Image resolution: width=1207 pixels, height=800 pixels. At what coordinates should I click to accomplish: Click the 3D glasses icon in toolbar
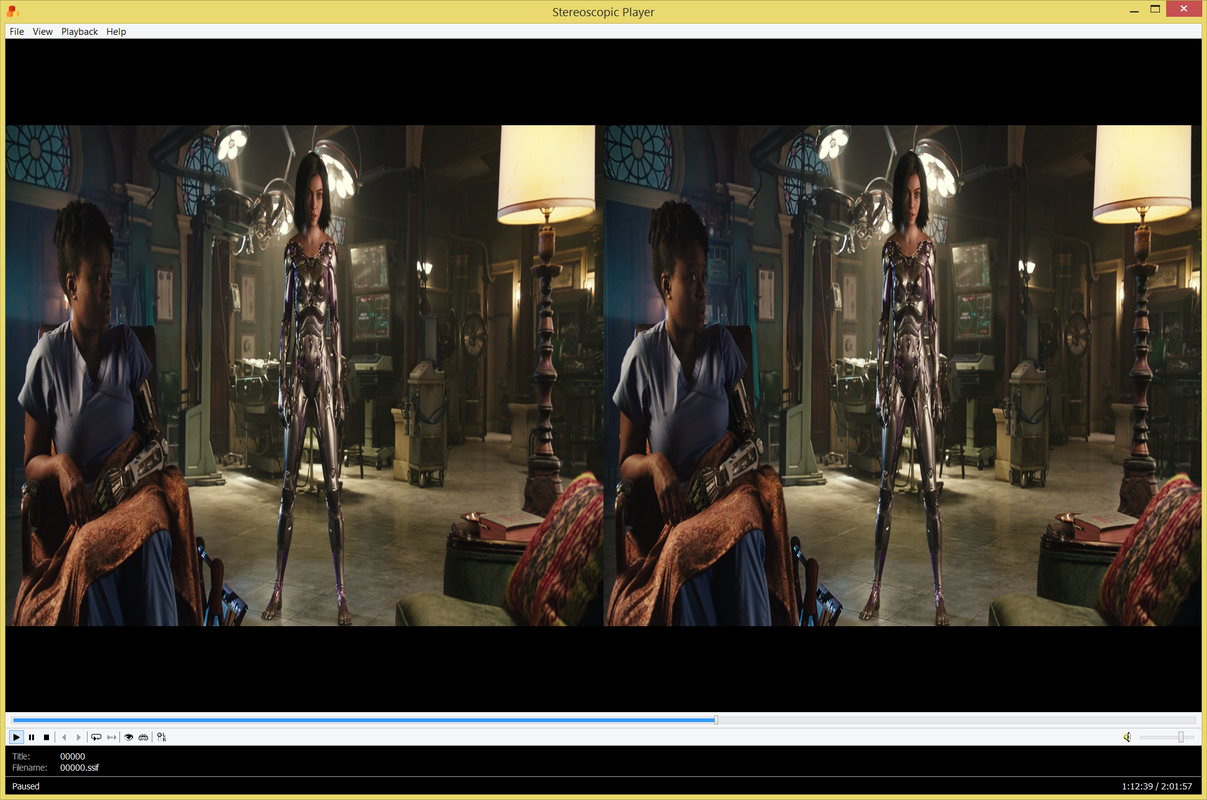pos(143,737)
